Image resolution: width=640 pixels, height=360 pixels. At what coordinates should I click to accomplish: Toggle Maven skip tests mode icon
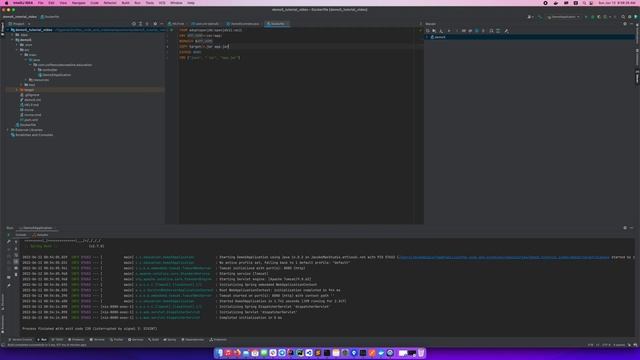coord(476,31)
